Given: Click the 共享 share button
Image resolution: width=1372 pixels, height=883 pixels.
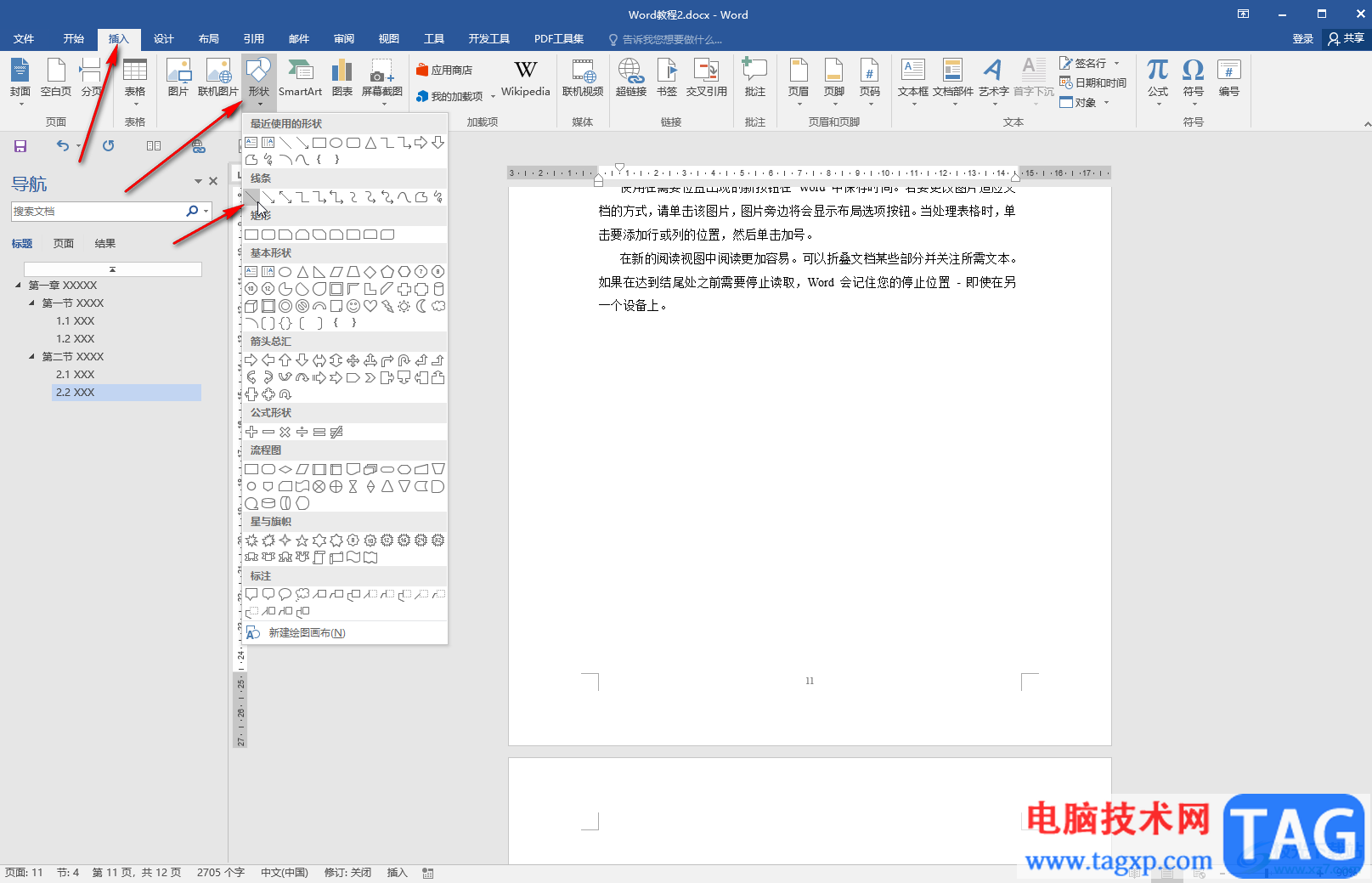Looking at the screenshot, I should click(1347, 39).
